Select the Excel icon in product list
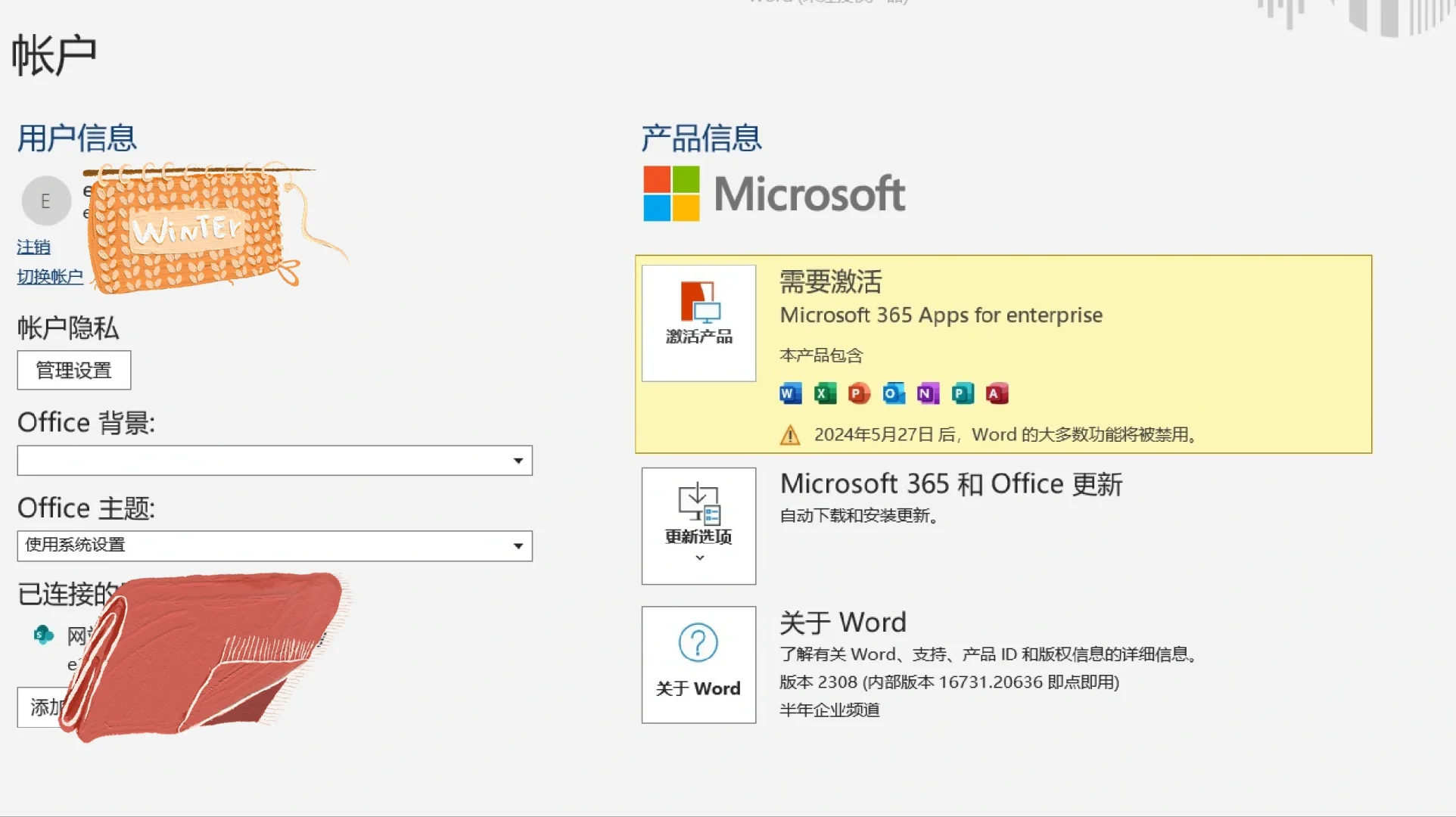This screenshot has height=817, width=1456. tap(823, 393)
